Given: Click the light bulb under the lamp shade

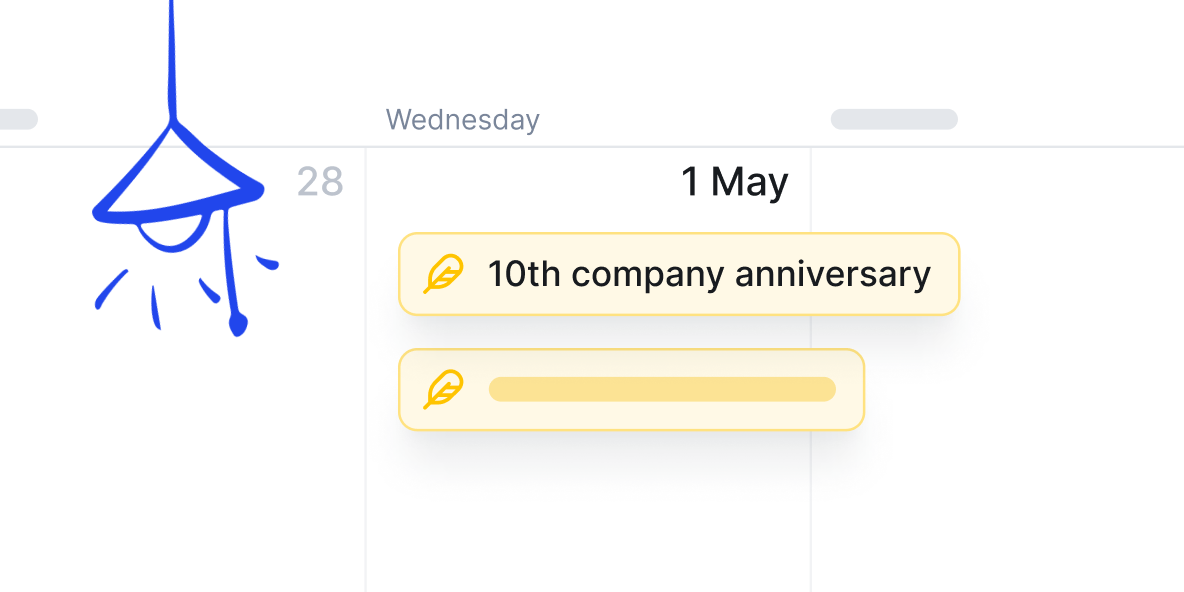Looking at the screenshot, I should tap(174, 232).
